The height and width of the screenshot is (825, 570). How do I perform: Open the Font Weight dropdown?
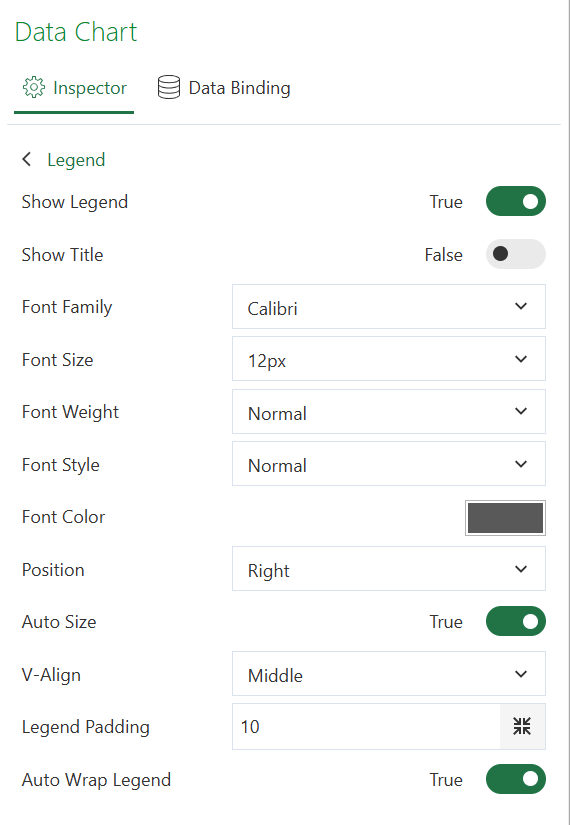[388, 412]
